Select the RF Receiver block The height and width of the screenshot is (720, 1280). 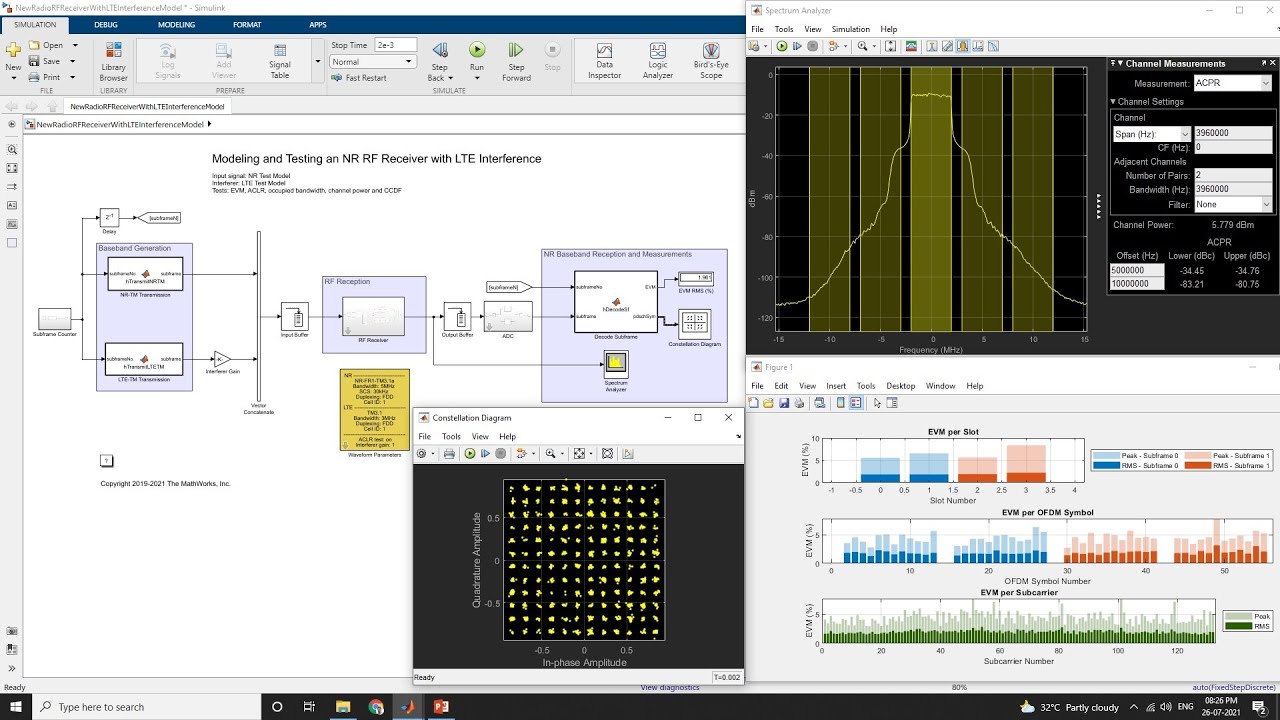click(x=373, y=316)
